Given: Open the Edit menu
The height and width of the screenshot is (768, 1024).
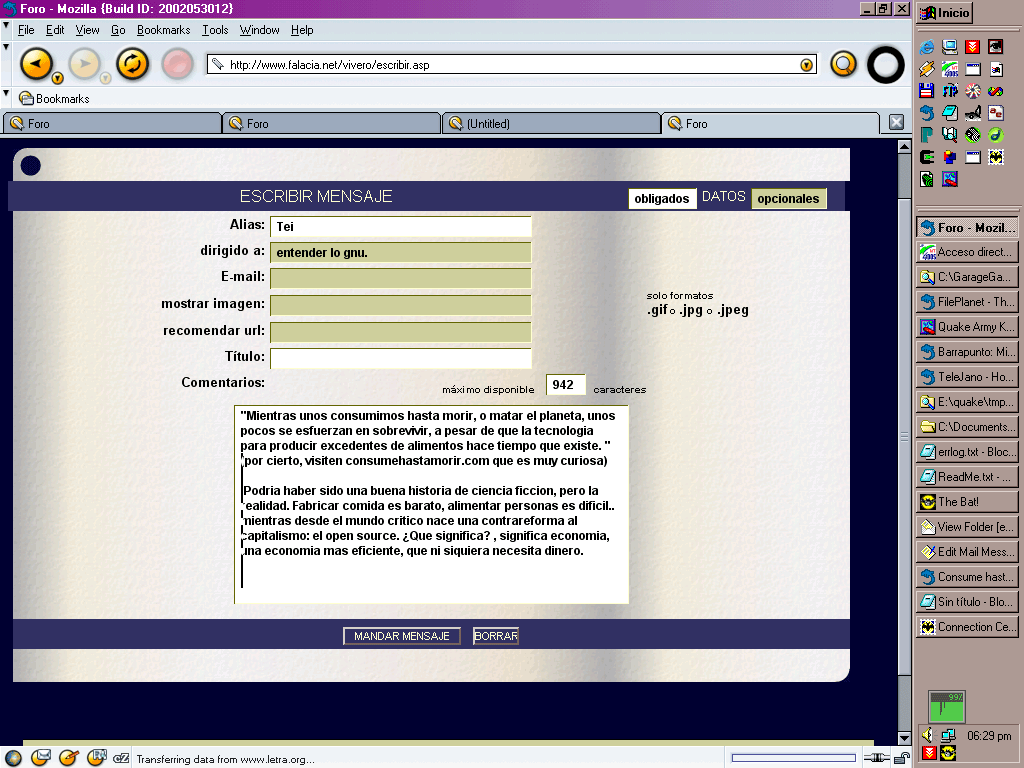Looking at the screenshot, I should coord(55,30).
